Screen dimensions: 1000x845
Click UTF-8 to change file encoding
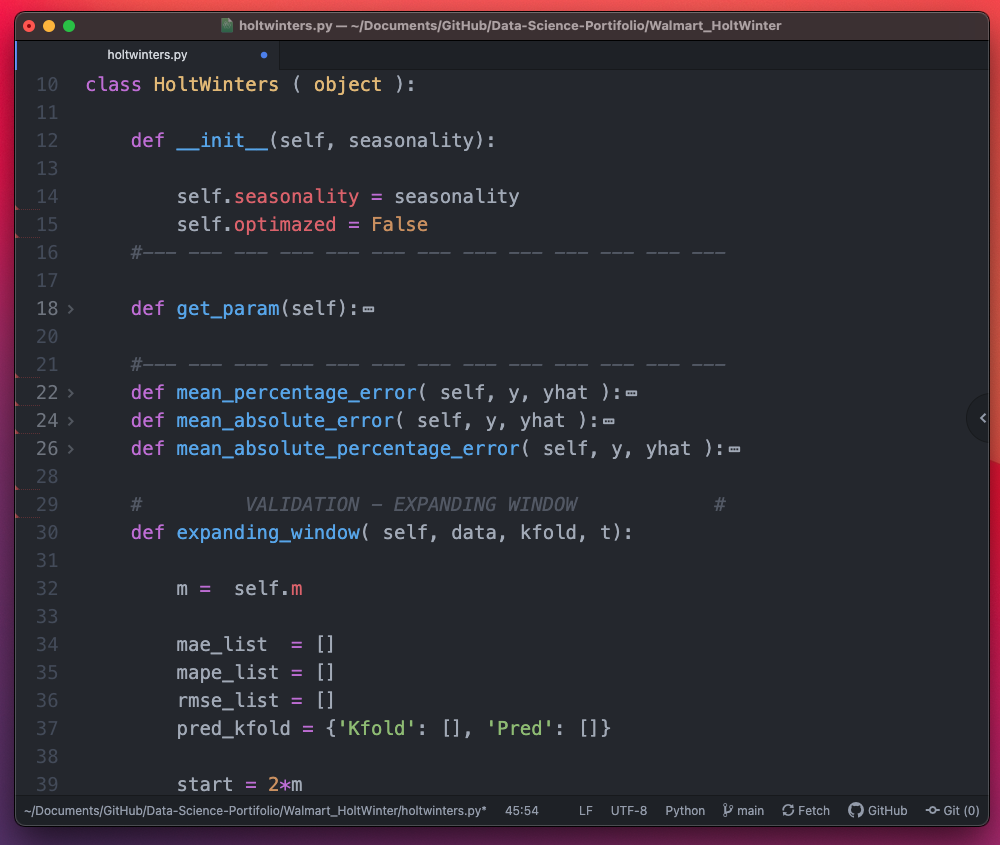tap(629, 810)
